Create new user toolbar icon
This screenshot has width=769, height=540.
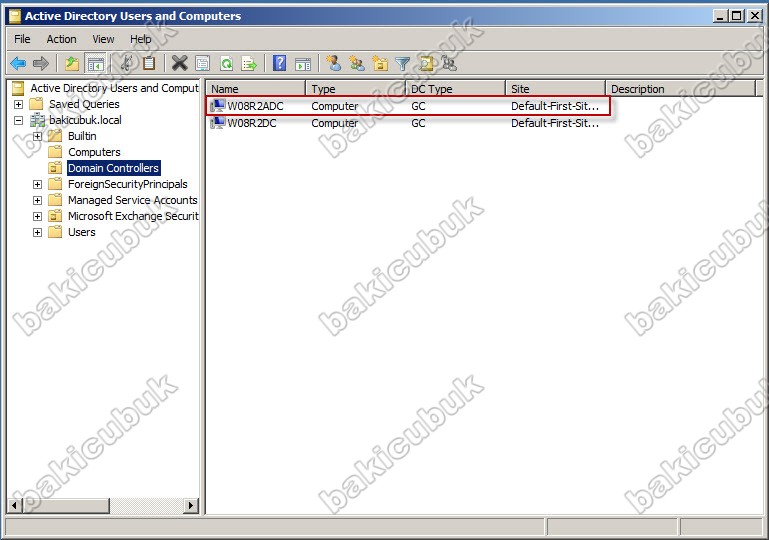tap(334, 63)
